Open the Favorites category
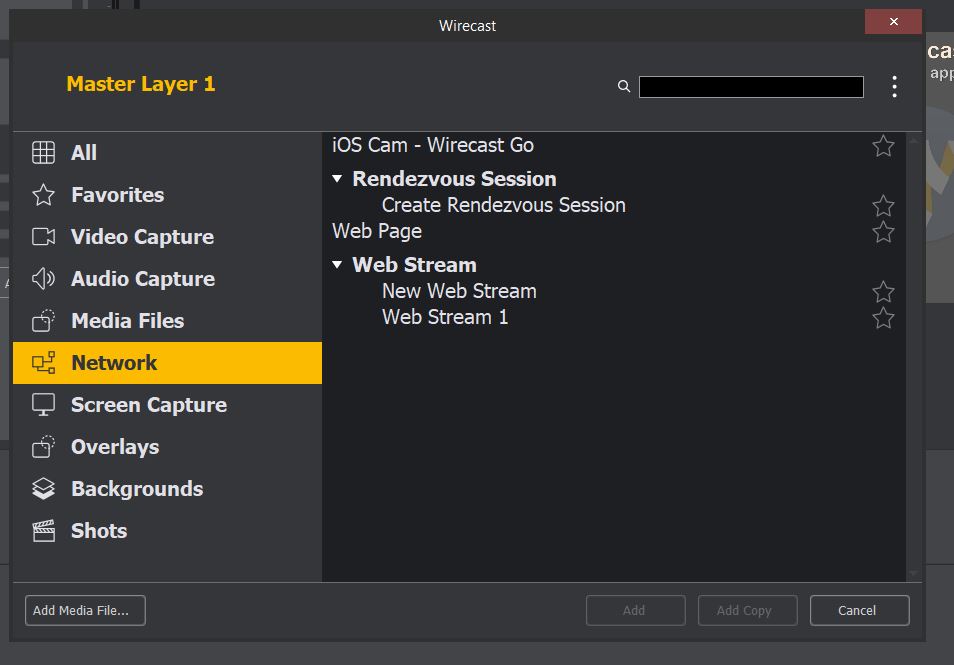The image size is (954, 665). [x=167, y=195]
